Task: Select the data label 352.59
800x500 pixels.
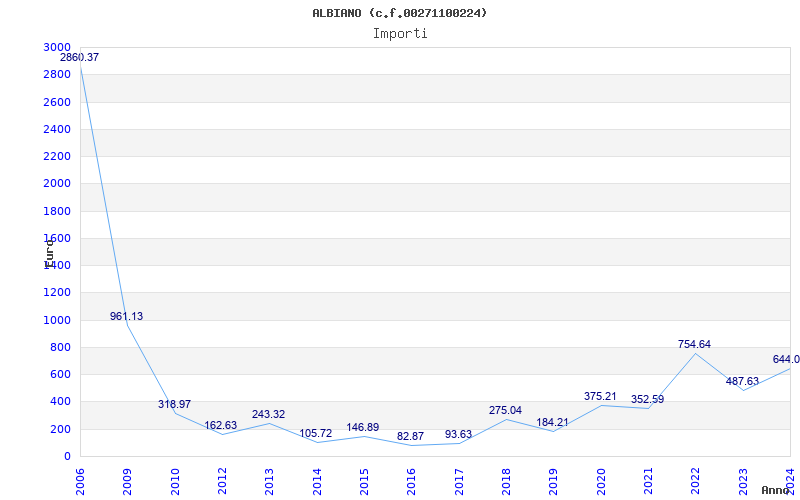Action: tap(647, 399)
